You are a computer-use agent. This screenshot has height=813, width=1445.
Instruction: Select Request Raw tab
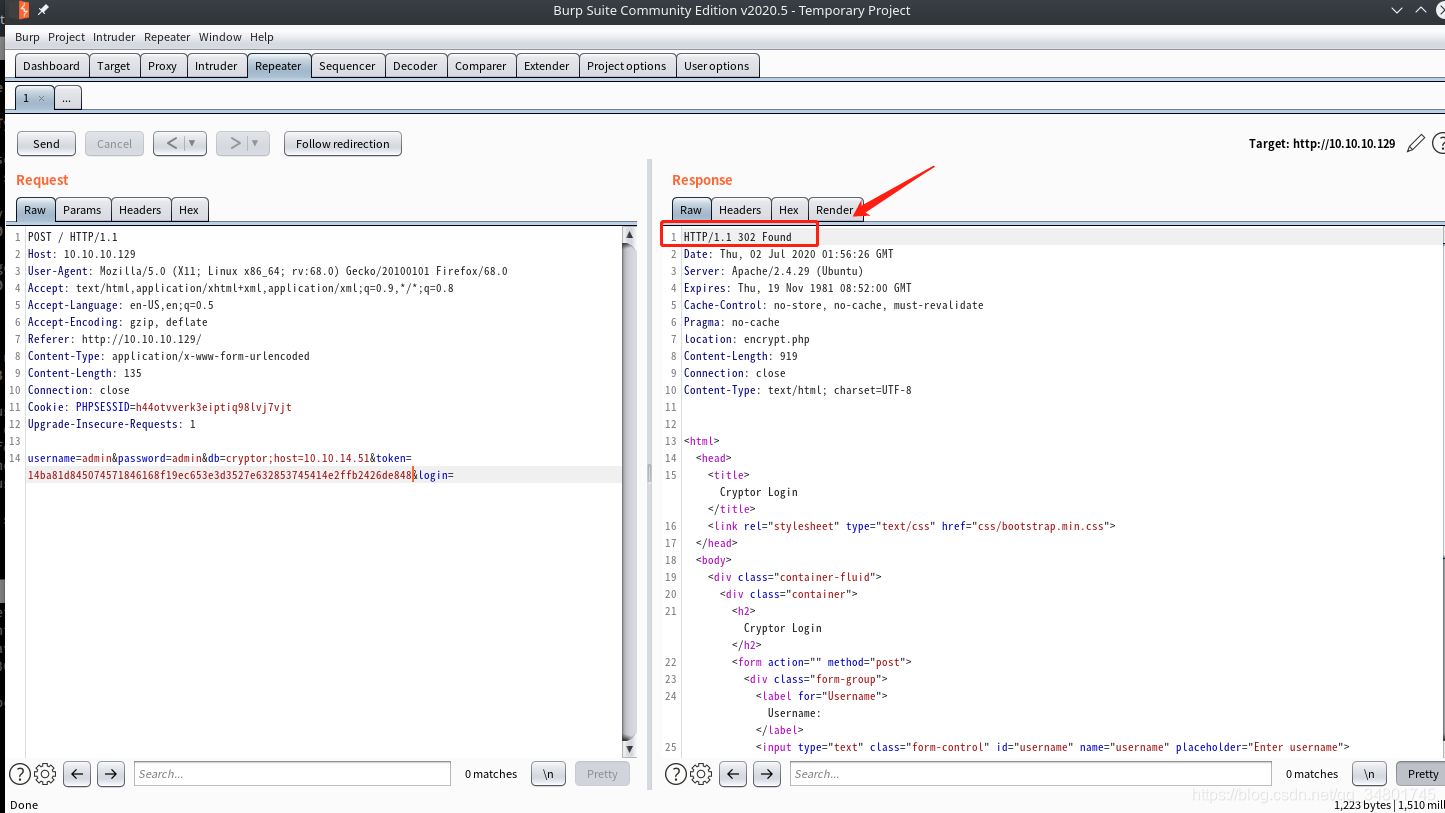click(x=35, y=210)
